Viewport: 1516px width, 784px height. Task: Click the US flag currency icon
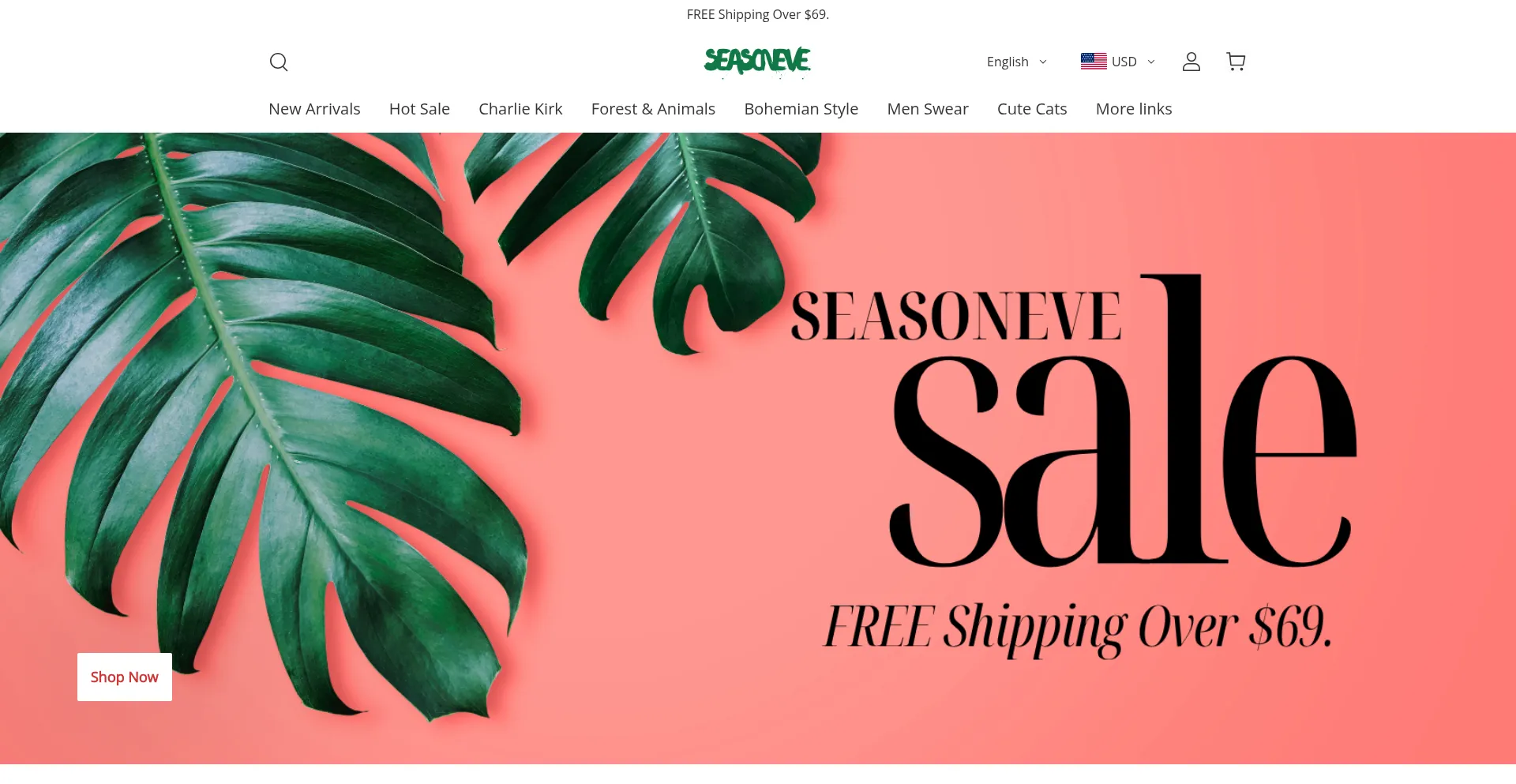[x=1094, y=62]
